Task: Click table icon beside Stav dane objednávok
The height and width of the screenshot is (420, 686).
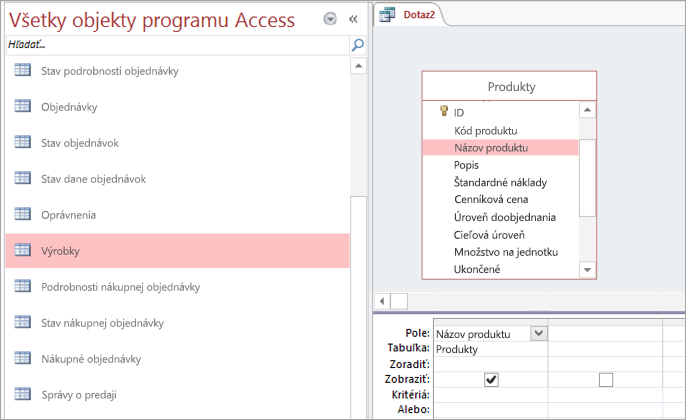Action: [x=22, y=178]
